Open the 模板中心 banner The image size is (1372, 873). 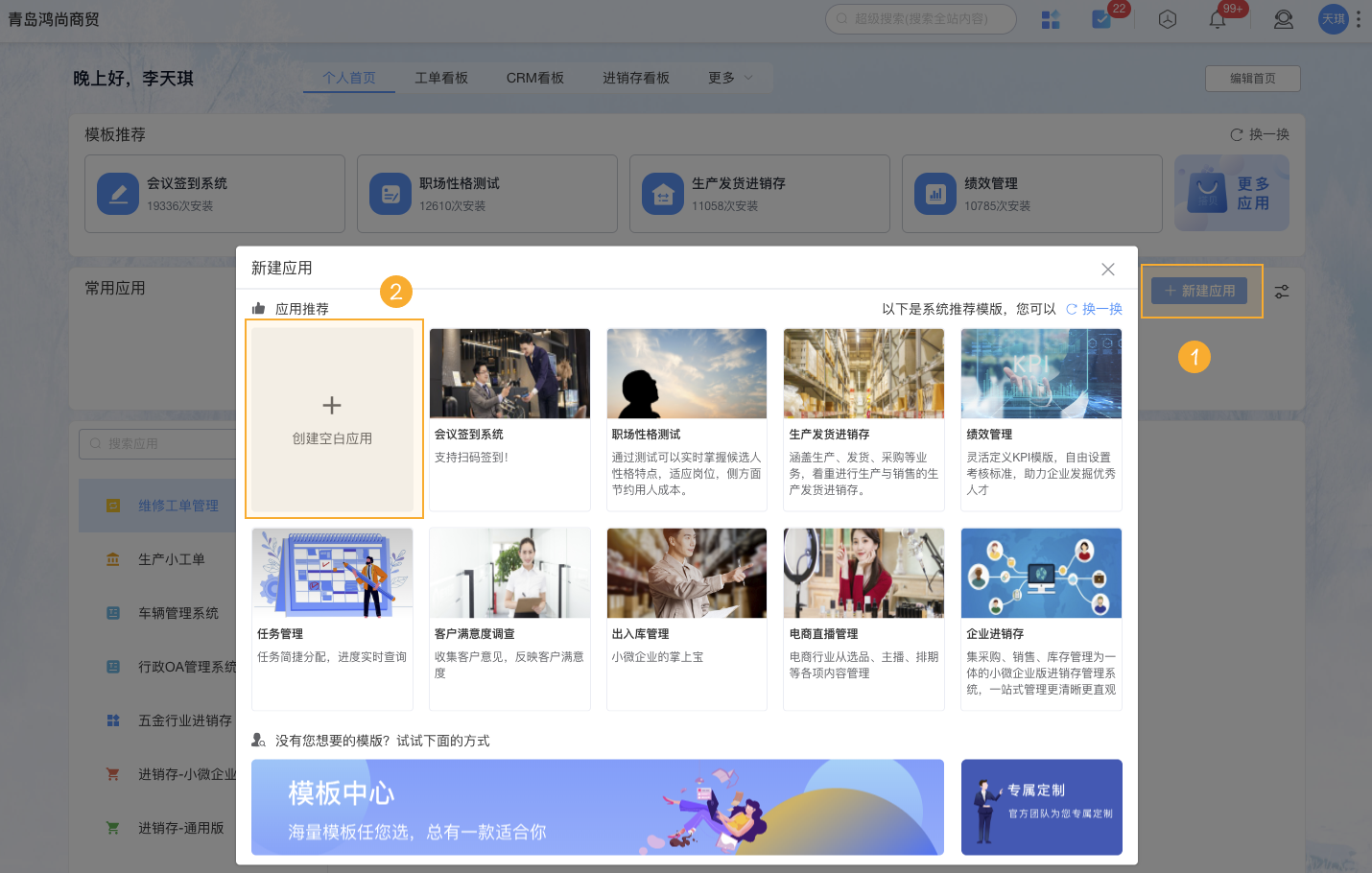tap(596, 807)
